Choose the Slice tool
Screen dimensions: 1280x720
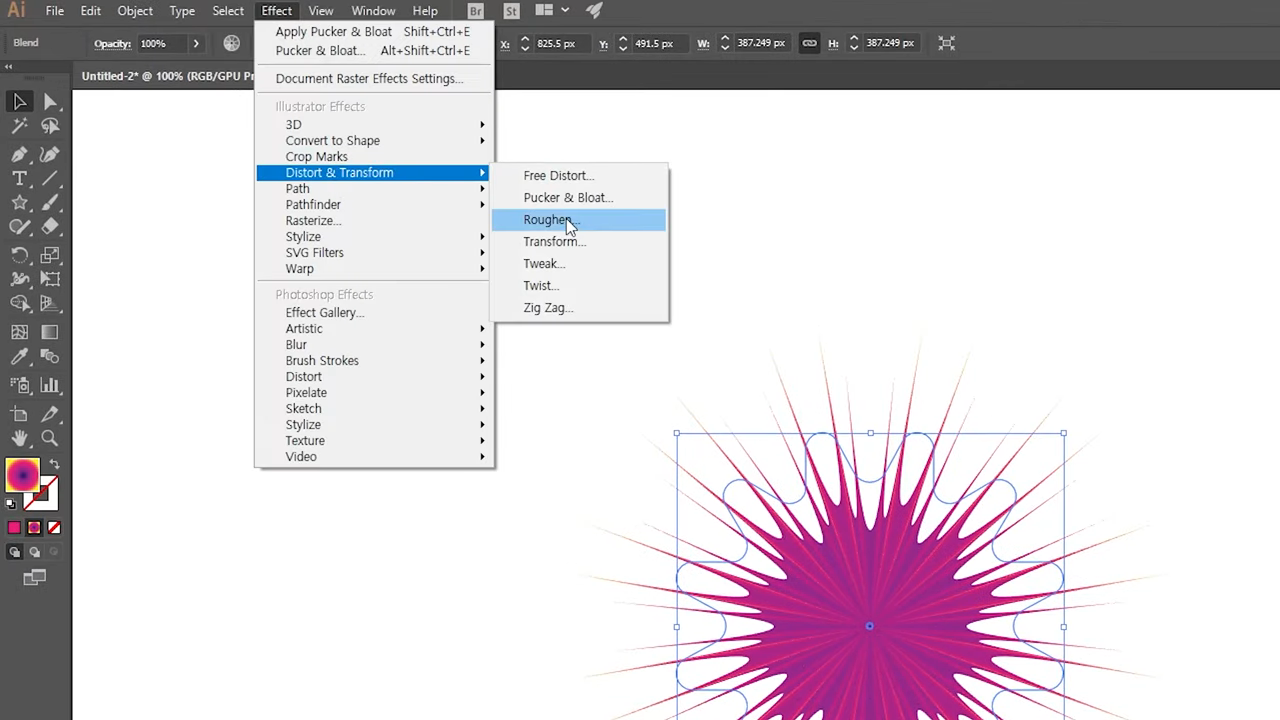tap(51, 413)
